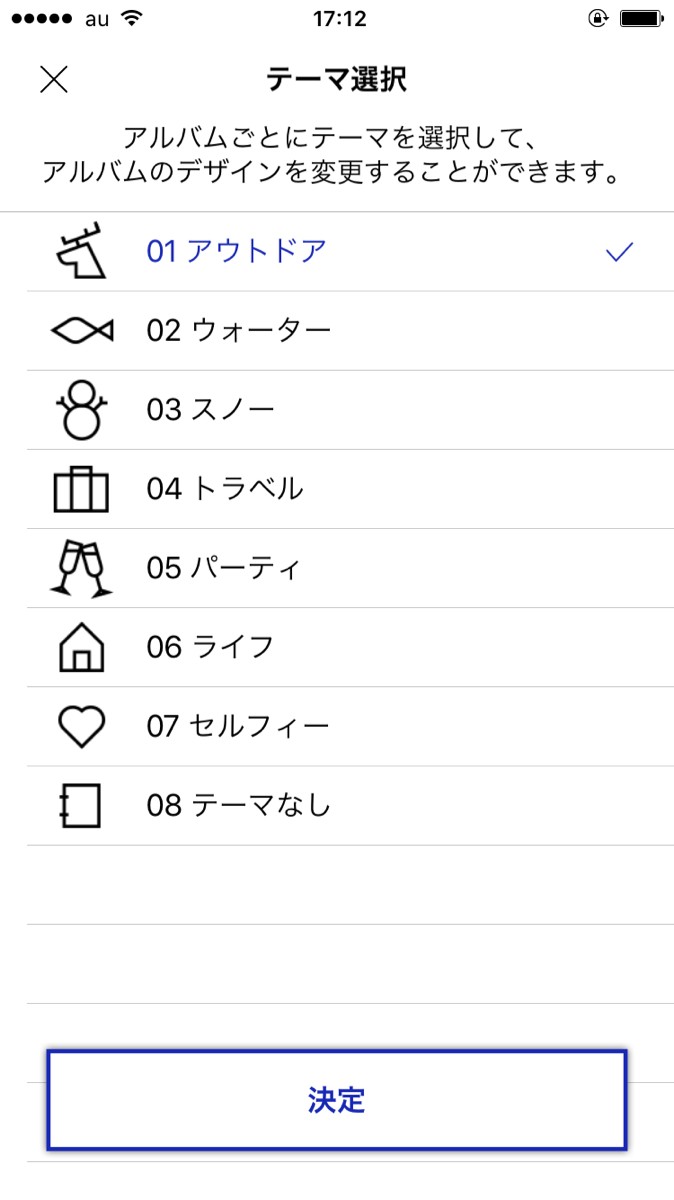Tap the champagne glasses Party icon
Screen dimensions: 674x1200
coord(80,568)
